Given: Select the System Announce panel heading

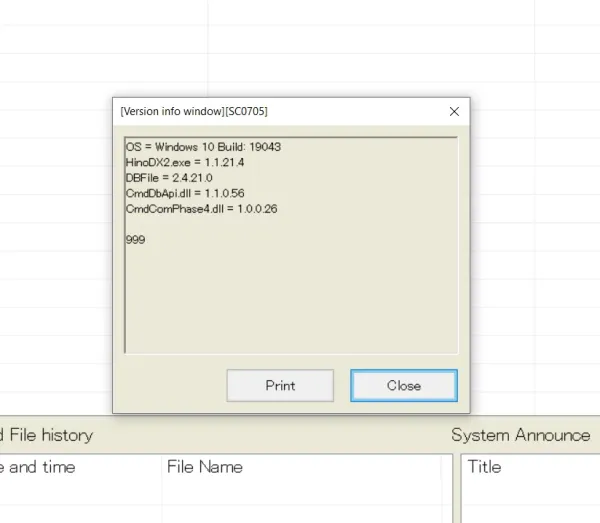Looking at the screenshot, I should [520, 435].
